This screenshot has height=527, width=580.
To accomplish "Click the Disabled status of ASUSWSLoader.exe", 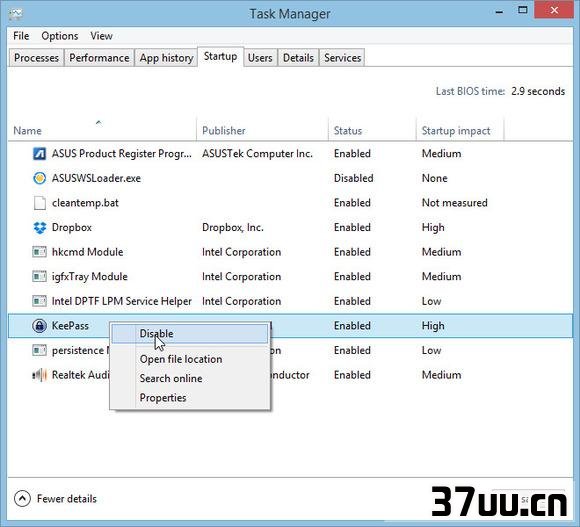I will coord(354,178).
